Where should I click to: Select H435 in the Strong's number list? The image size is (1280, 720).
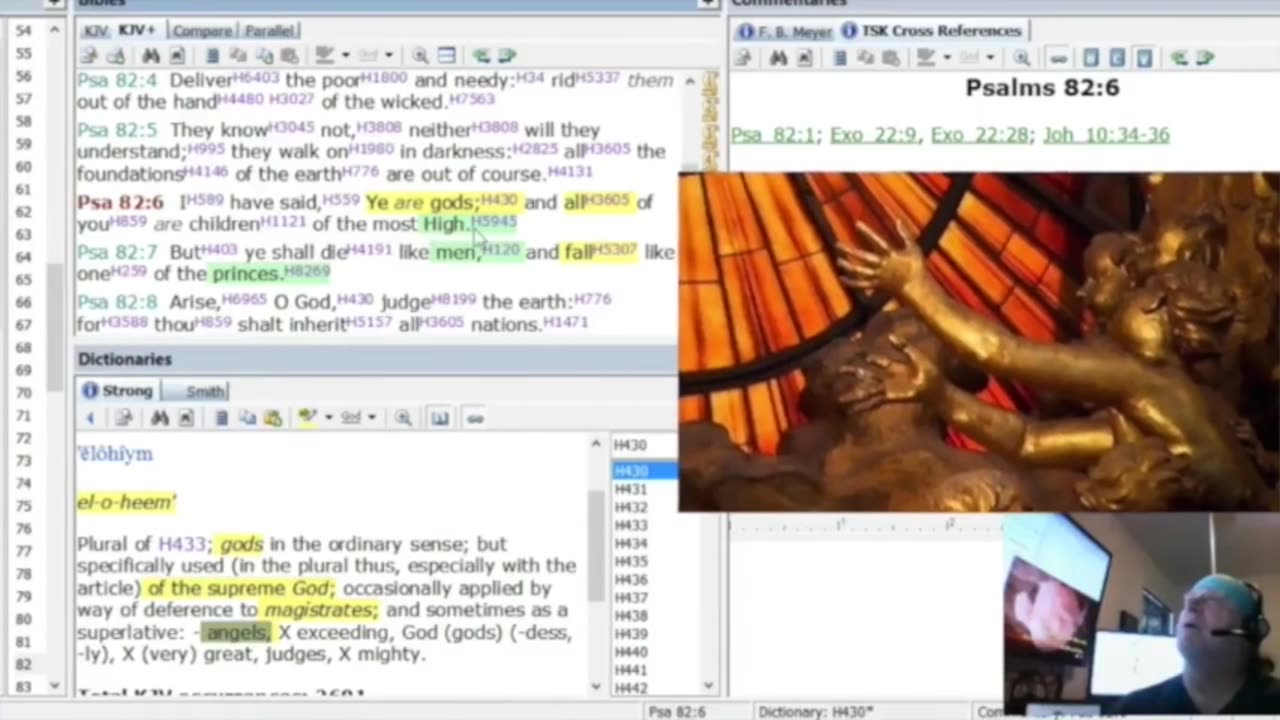coord(630,561)
